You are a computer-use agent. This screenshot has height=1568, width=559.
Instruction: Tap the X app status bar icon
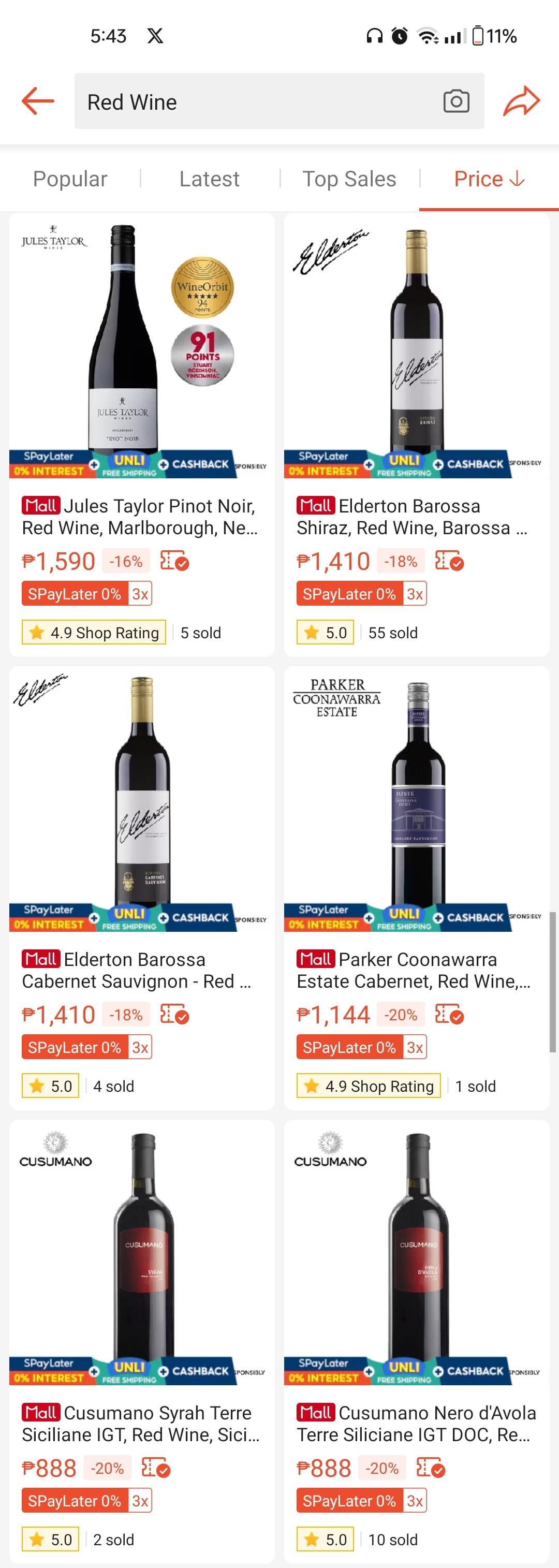155,36
